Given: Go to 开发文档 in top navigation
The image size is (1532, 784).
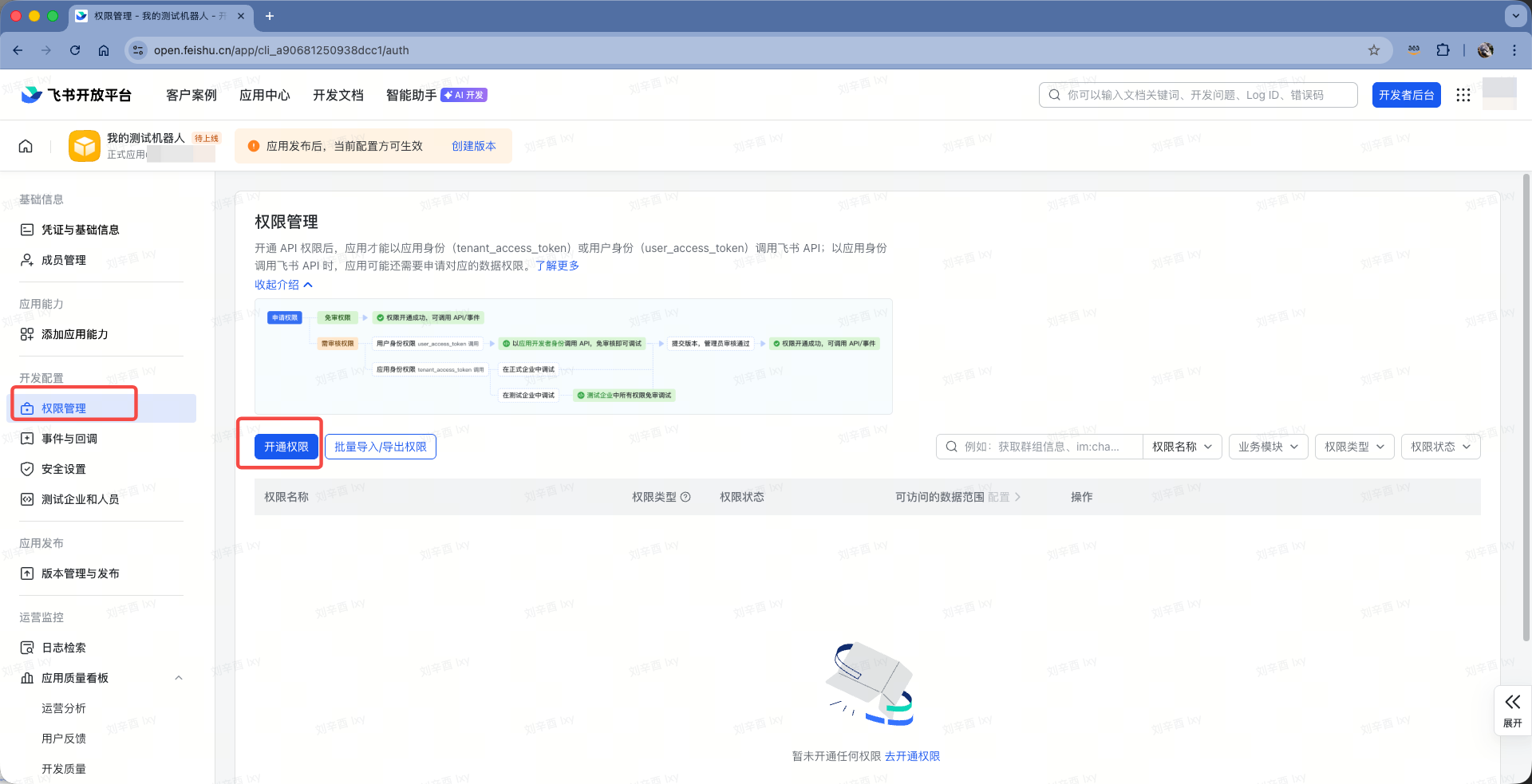Looking at the screenshot, I should 338,95.
